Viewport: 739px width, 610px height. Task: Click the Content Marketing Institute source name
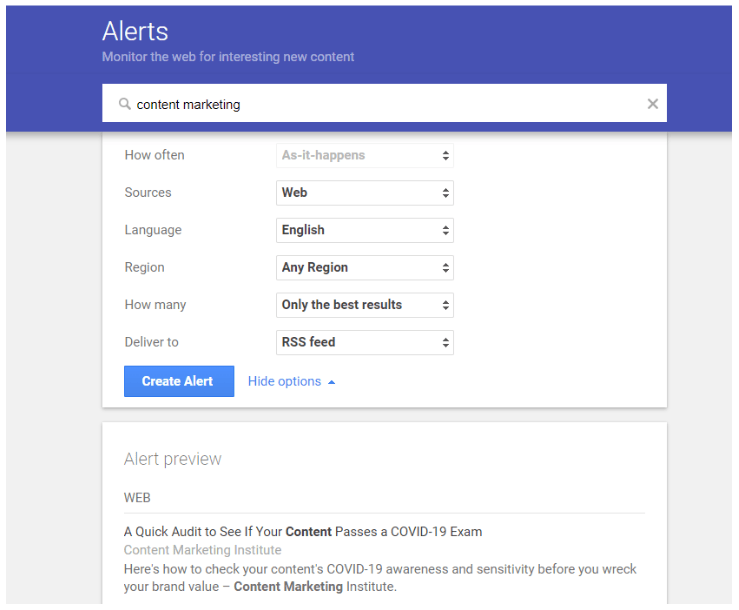pyautogui.click(x=202, y=550)
